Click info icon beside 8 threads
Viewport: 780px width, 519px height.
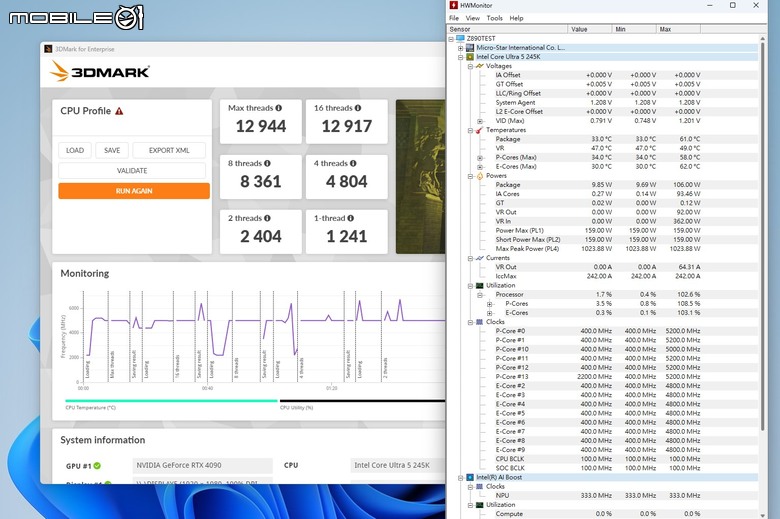pyautogui.click(x=267, y=163)
